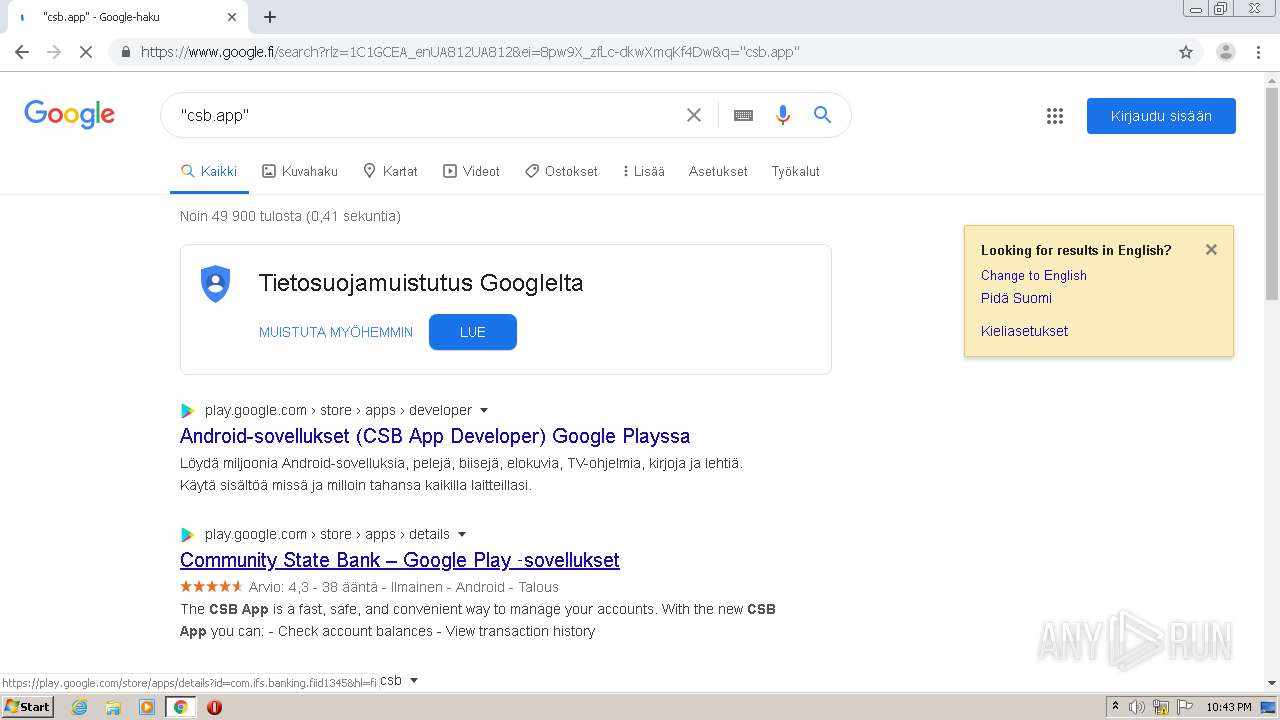Click the LUE button
This screenshot has height=720, width=1280.
click(x=473, y=332)
